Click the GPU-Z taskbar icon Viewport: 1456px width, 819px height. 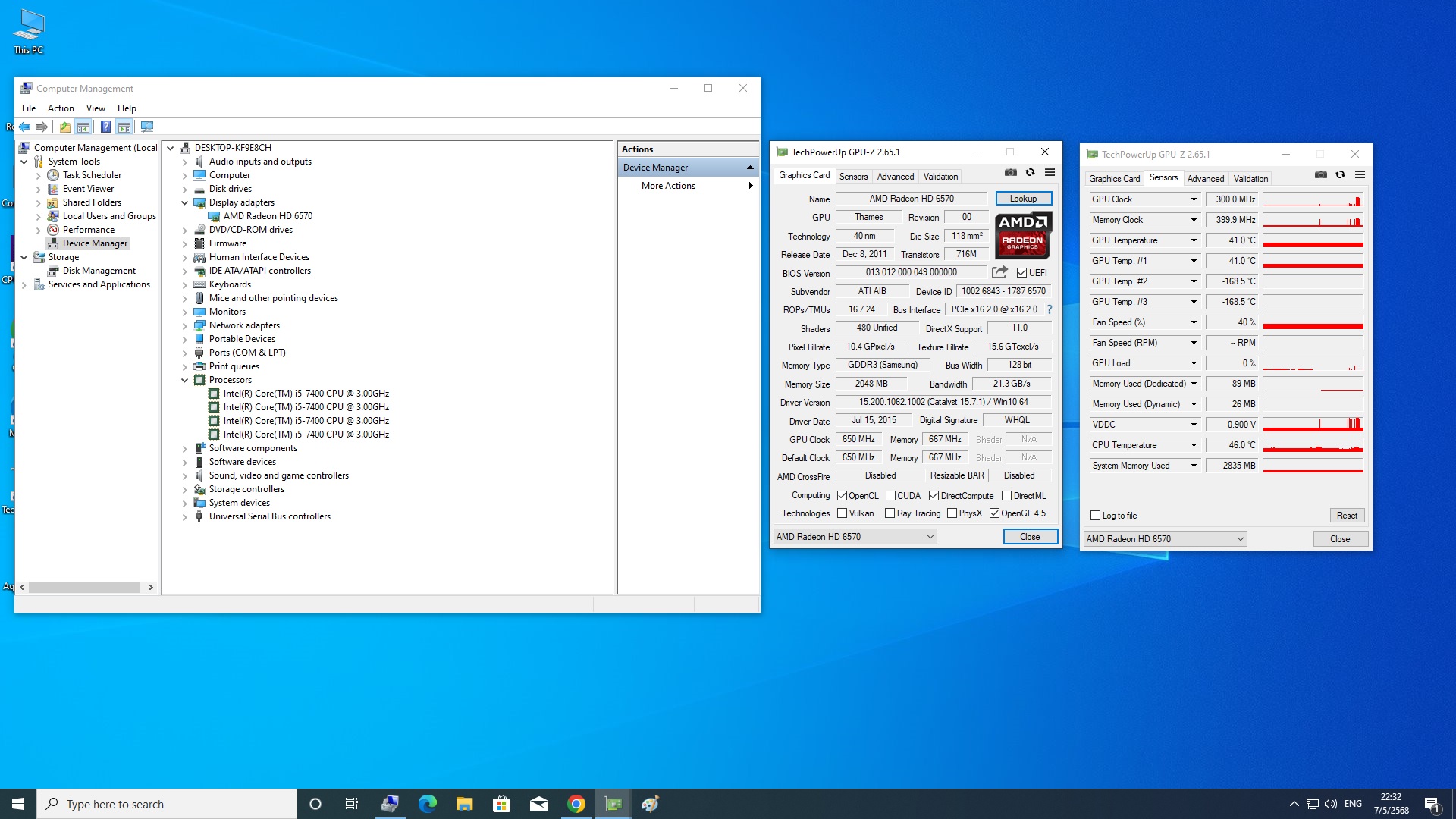[613, 804]
